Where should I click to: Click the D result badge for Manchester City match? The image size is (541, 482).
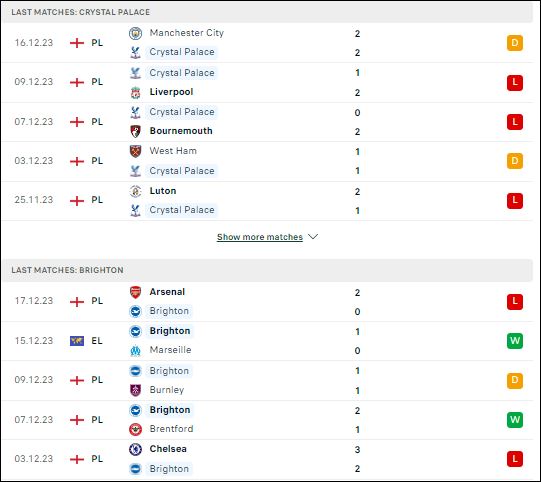coord(515,43)
